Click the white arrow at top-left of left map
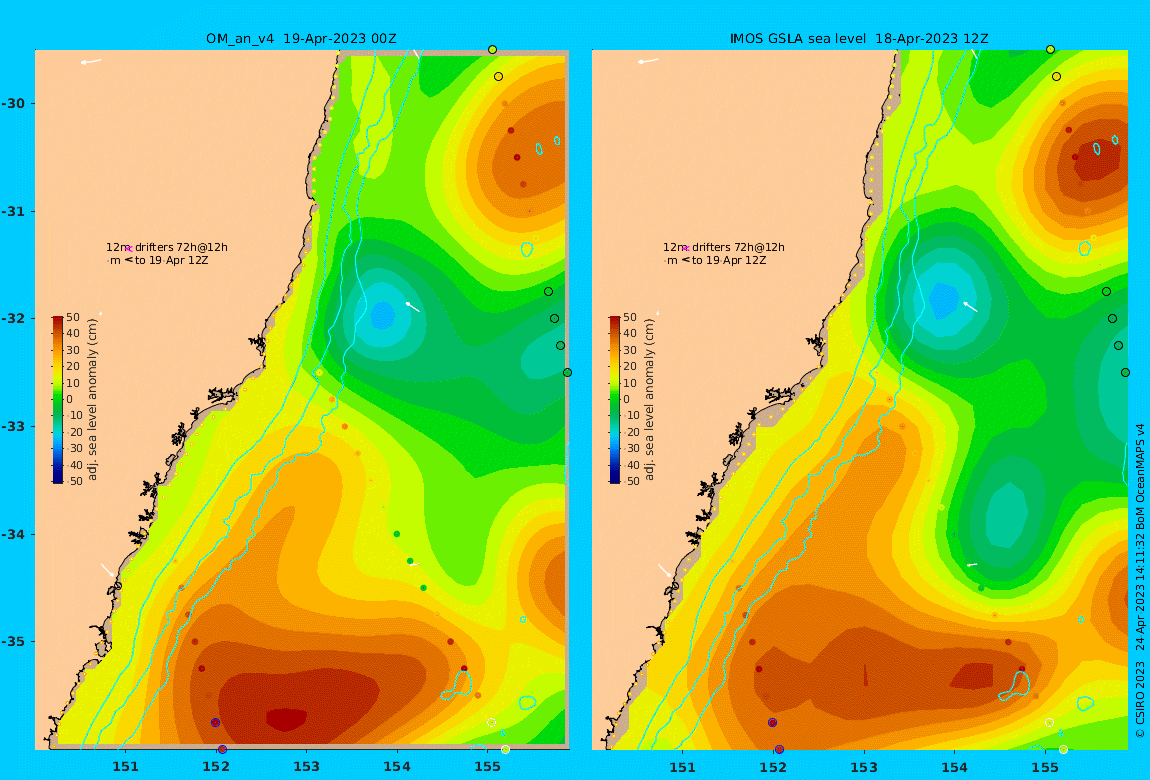This screenshot has width=1150, height=780. click(x=91, y=62)
